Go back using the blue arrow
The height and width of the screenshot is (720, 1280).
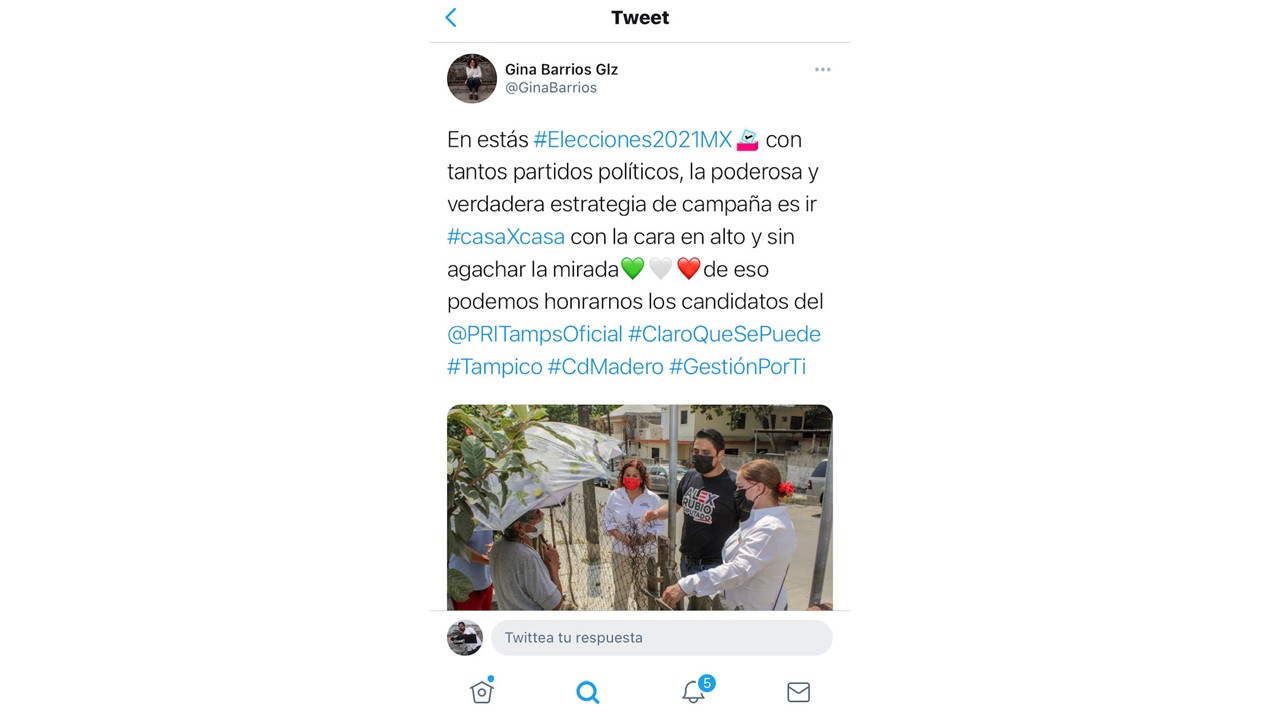pyautogui.click(x=451, y=17)
